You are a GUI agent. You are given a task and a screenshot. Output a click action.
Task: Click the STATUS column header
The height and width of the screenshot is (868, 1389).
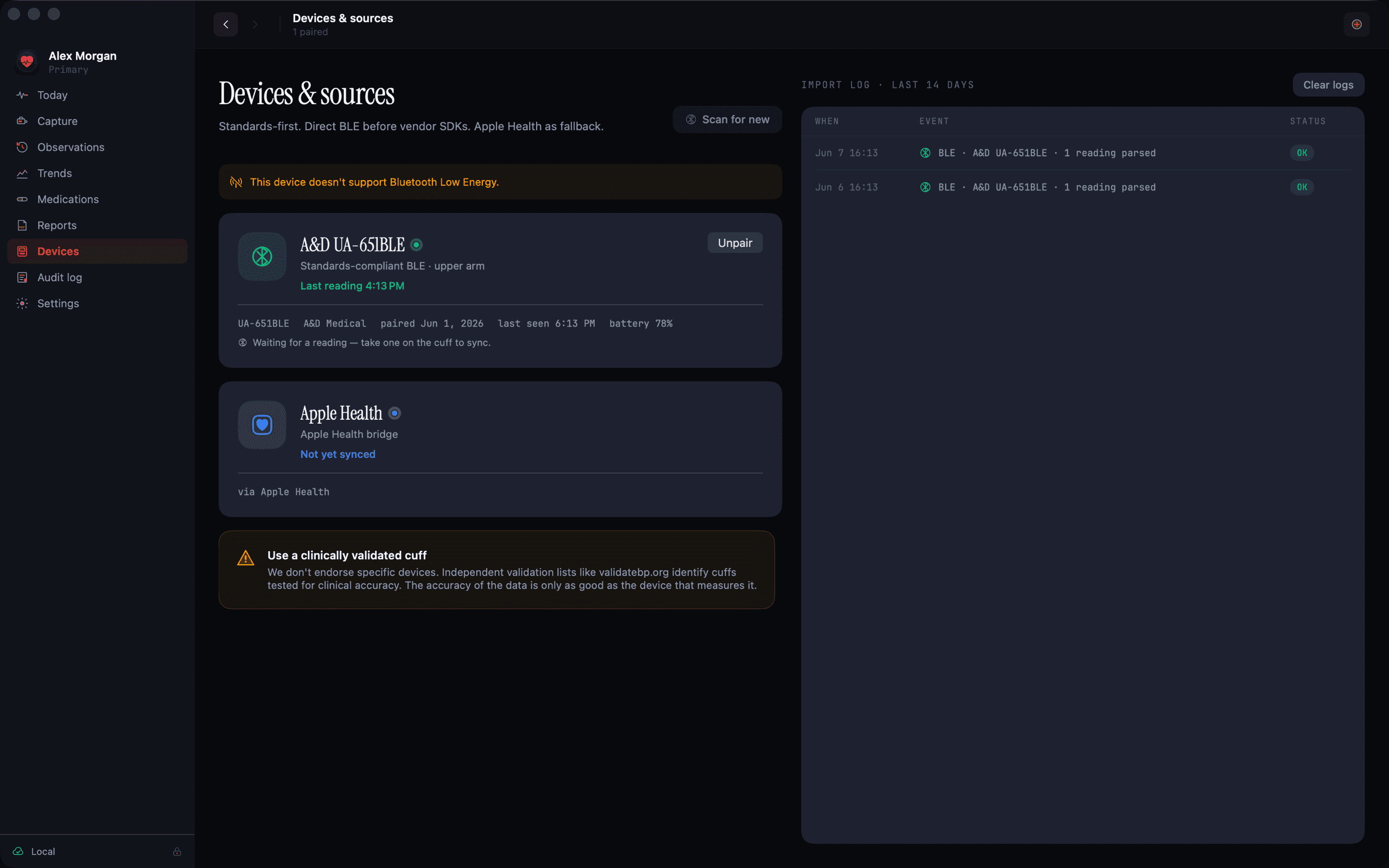point(1308,121)
